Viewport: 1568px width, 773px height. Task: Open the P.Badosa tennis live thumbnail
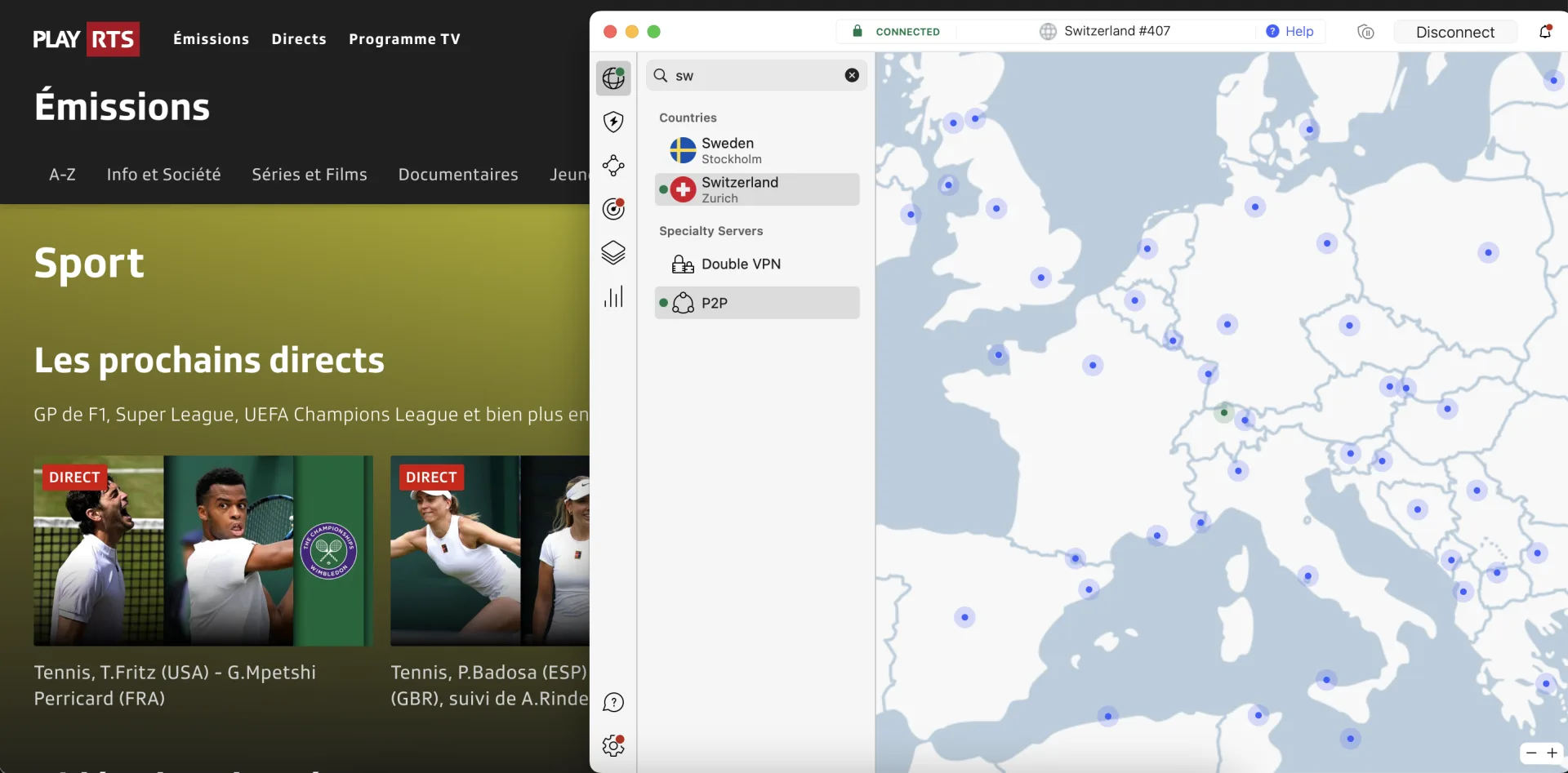point(490,551)
